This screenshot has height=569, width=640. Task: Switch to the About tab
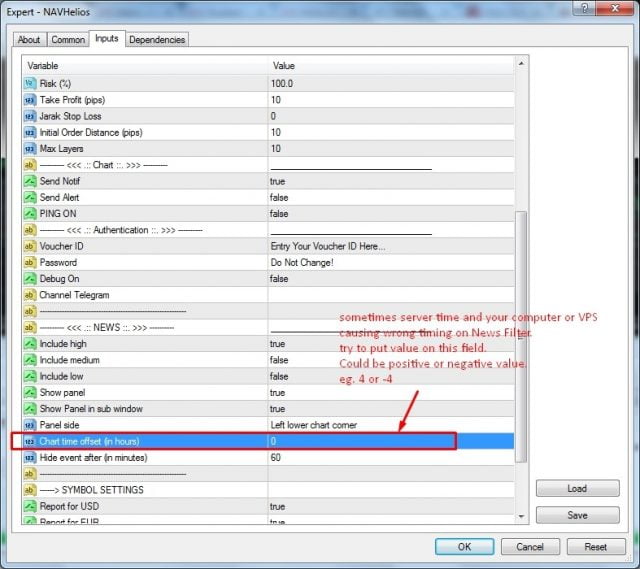pos(29,40)
